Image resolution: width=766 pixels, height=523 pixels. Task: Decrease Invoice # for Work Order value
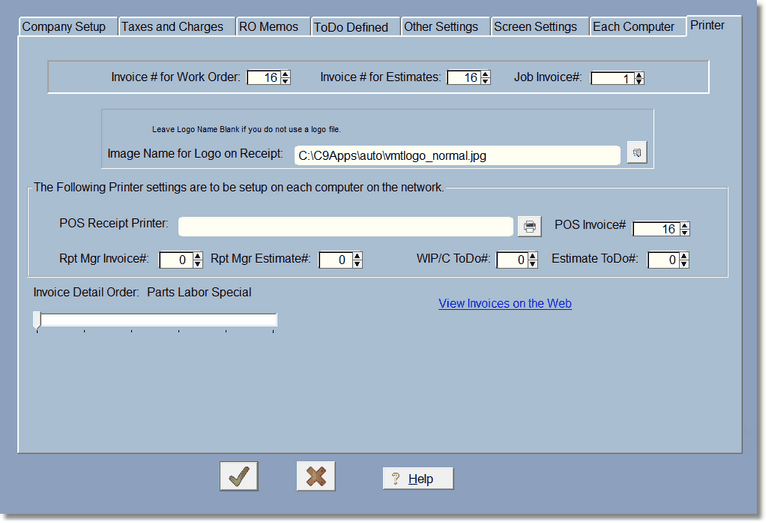pos(286,81)
